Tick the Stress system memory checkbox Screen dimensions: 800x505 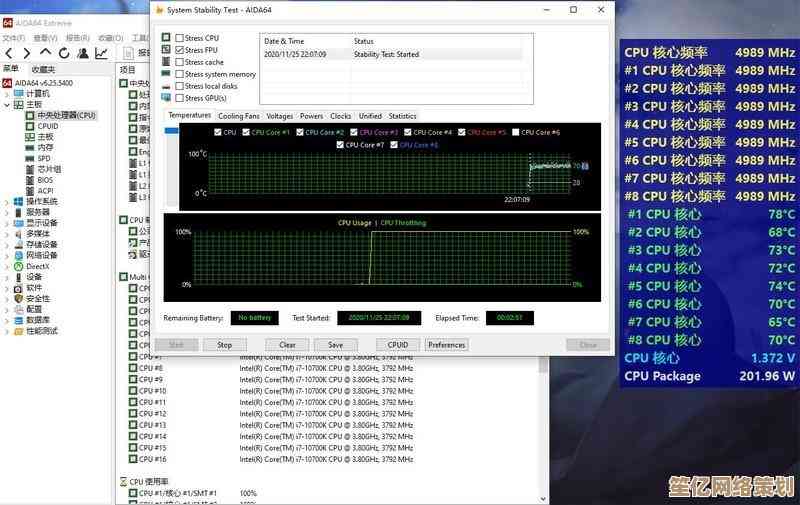click(x=179, y=74)
